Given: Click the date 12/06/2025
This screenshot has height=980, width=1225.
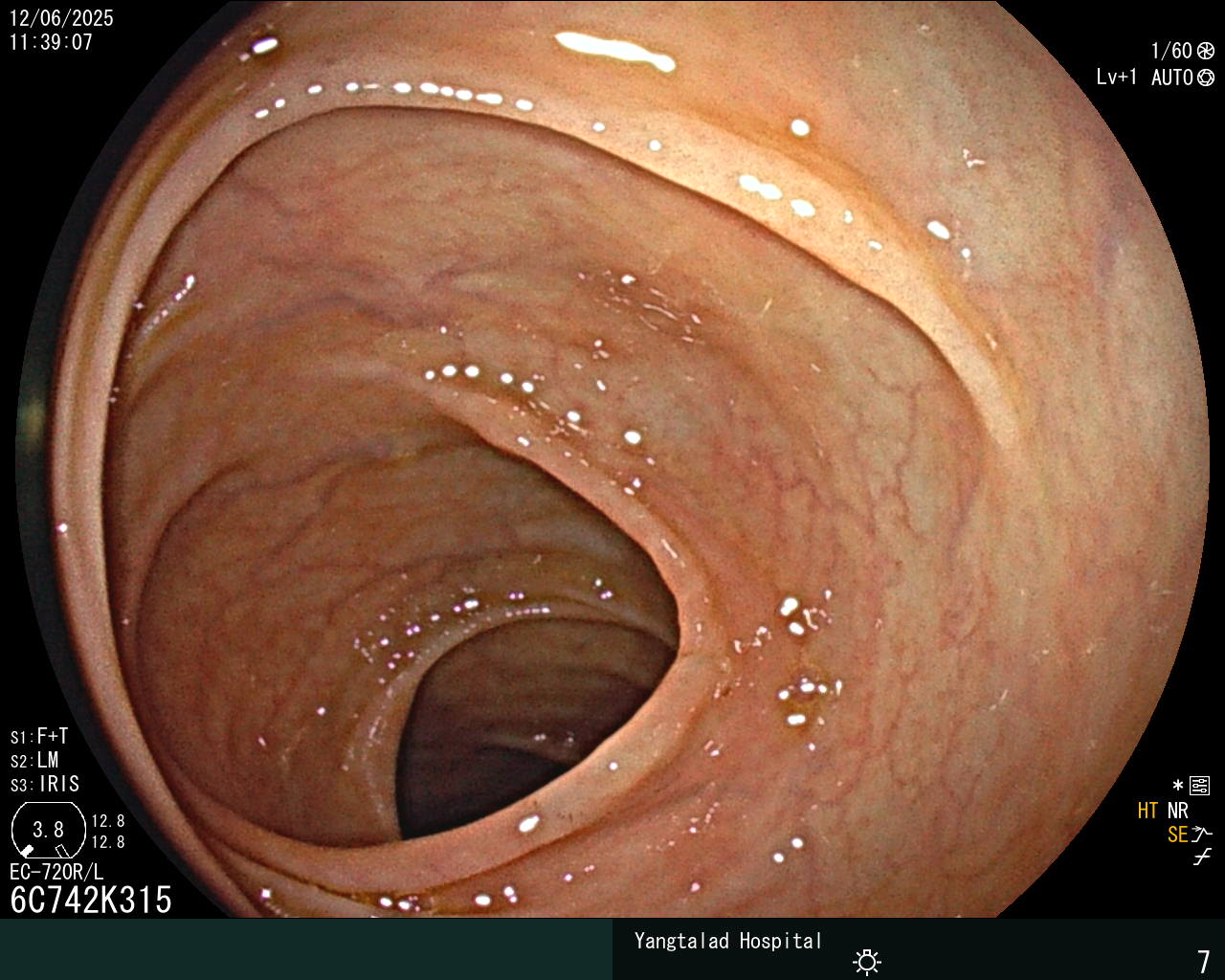Looking at the screenshot, I should click(61, 18).
